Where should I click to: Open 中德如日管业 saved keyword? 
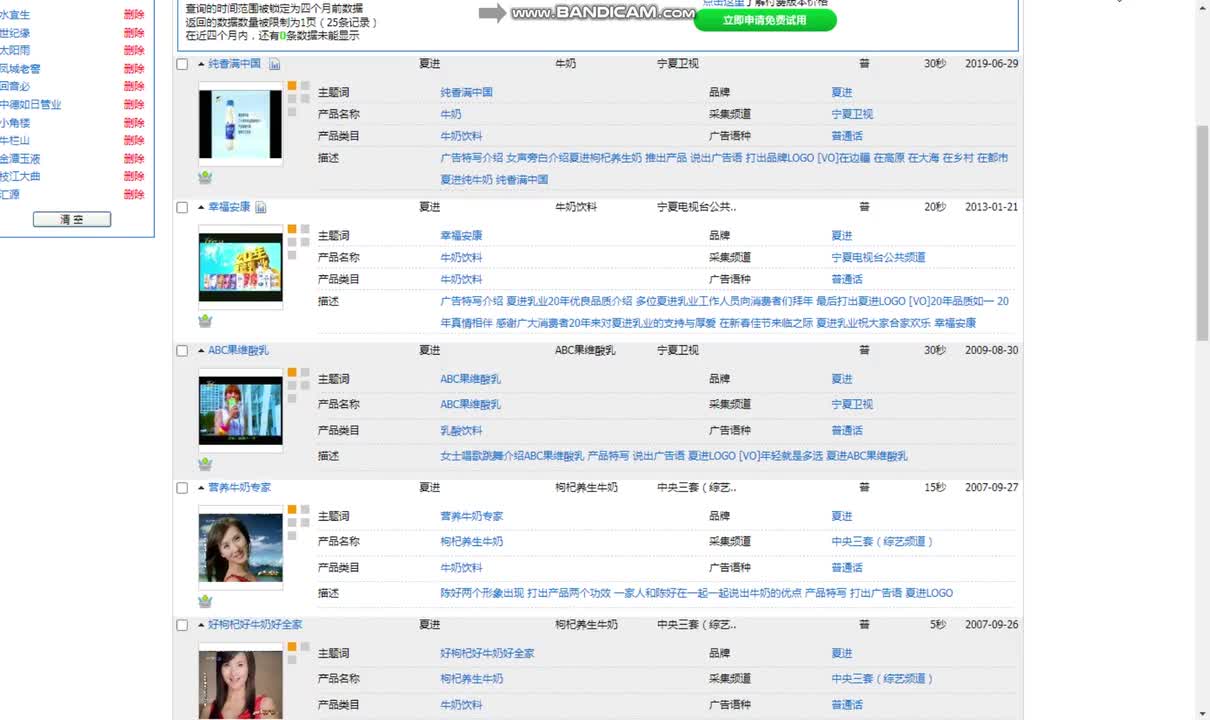pyautogui.click(x=30, y=104)
